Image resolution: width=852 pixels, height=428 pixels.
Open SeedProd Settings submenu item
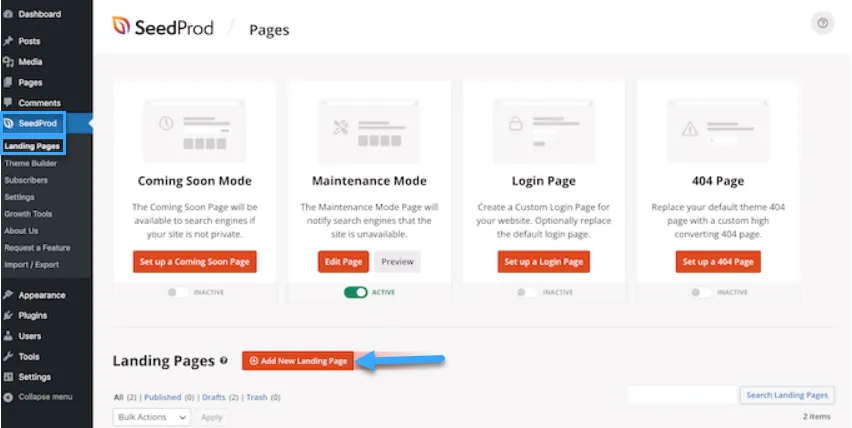coord(20,197)
